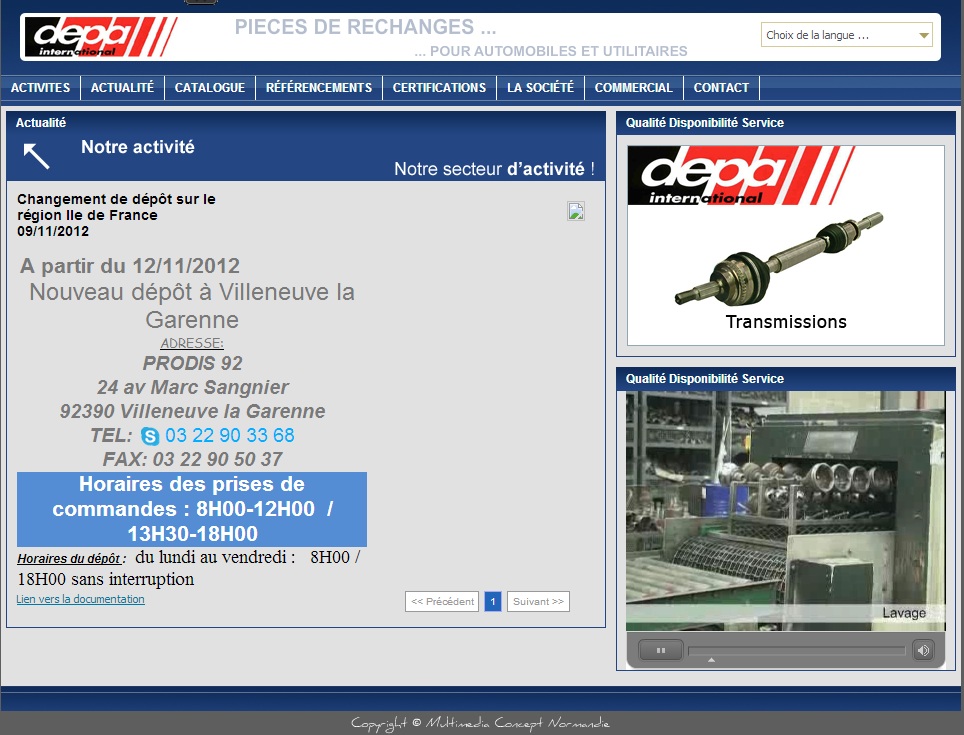964x735 pixels.
Task: Open the COMMERCIAL menu item
Action: [x=633, y=88]
